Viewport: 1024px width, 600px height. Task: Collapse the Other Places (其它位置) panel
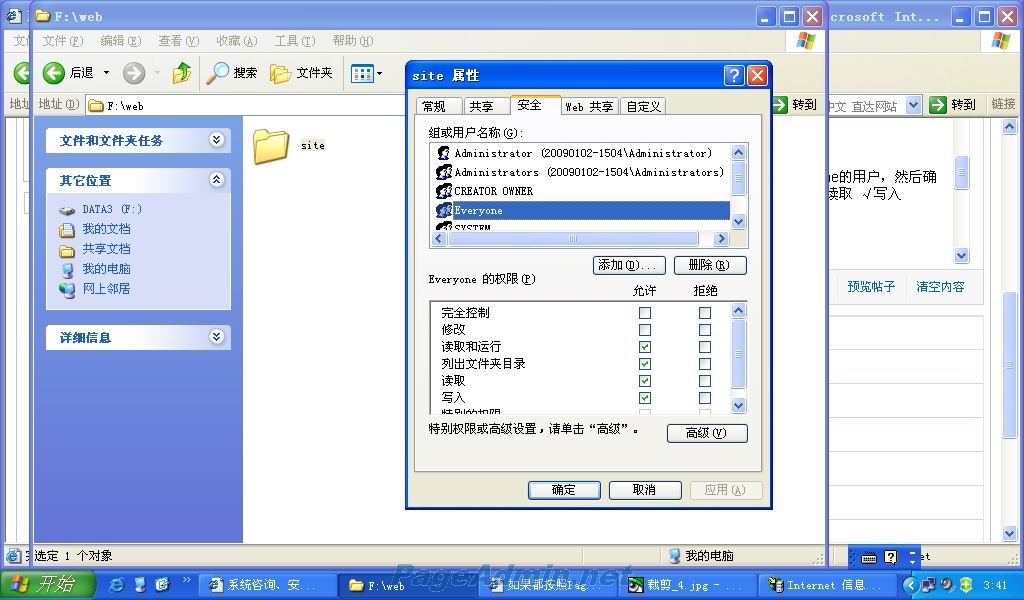pyautogui.click(x=216, y=180)
